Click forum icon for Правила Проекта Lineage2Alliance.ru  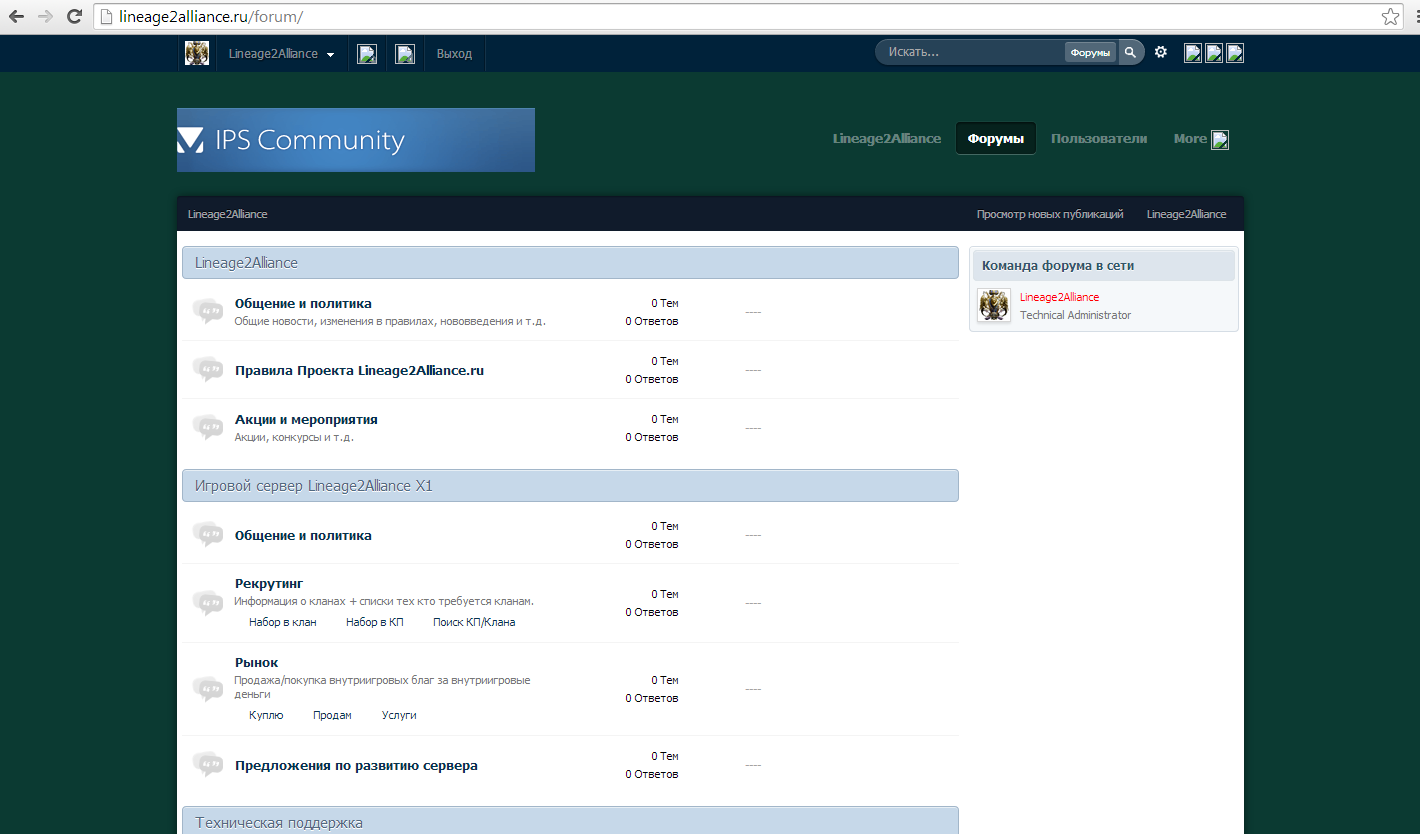[x=208, y=370]
